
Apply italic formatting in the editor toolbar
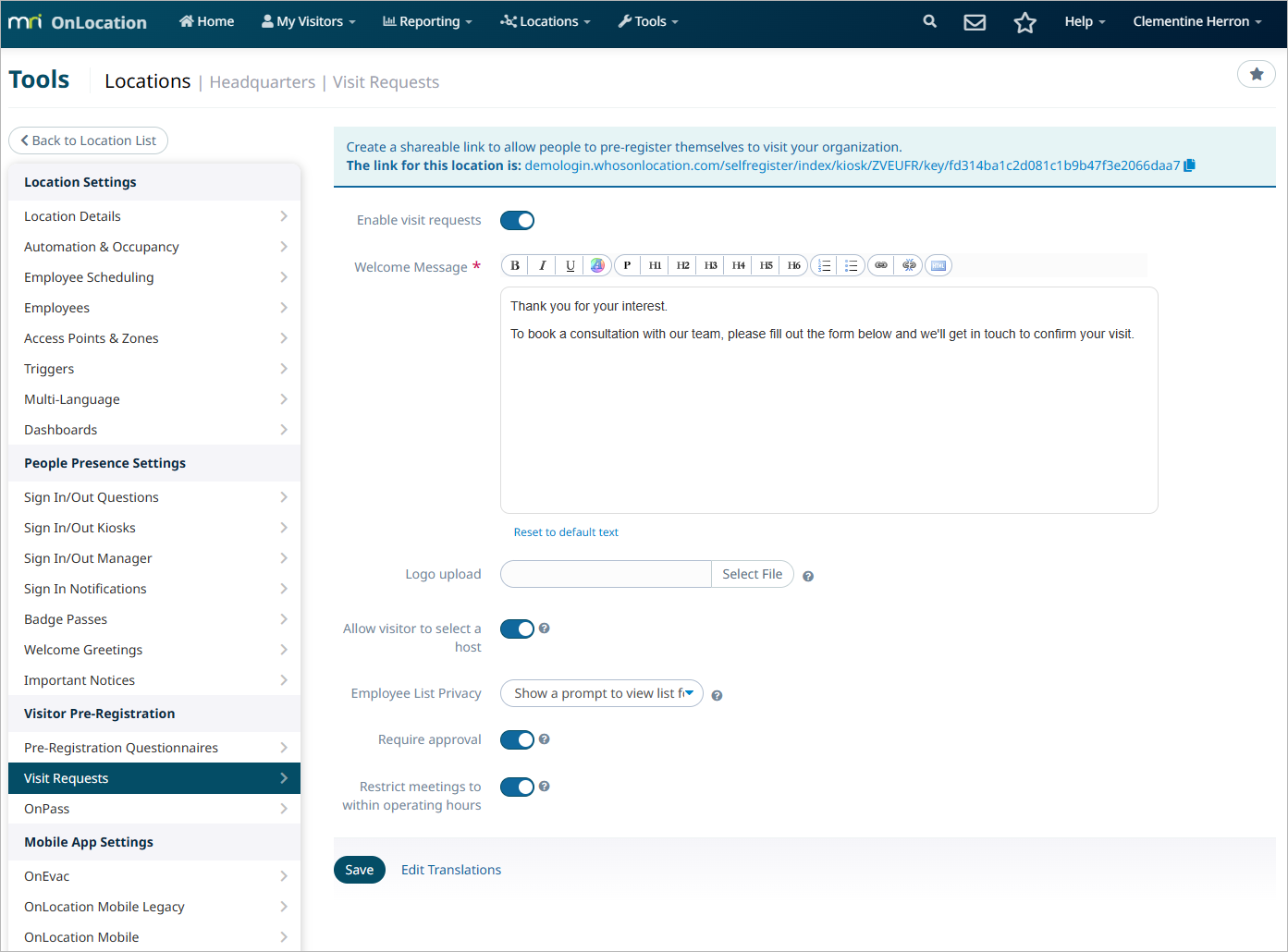[543, 265]
